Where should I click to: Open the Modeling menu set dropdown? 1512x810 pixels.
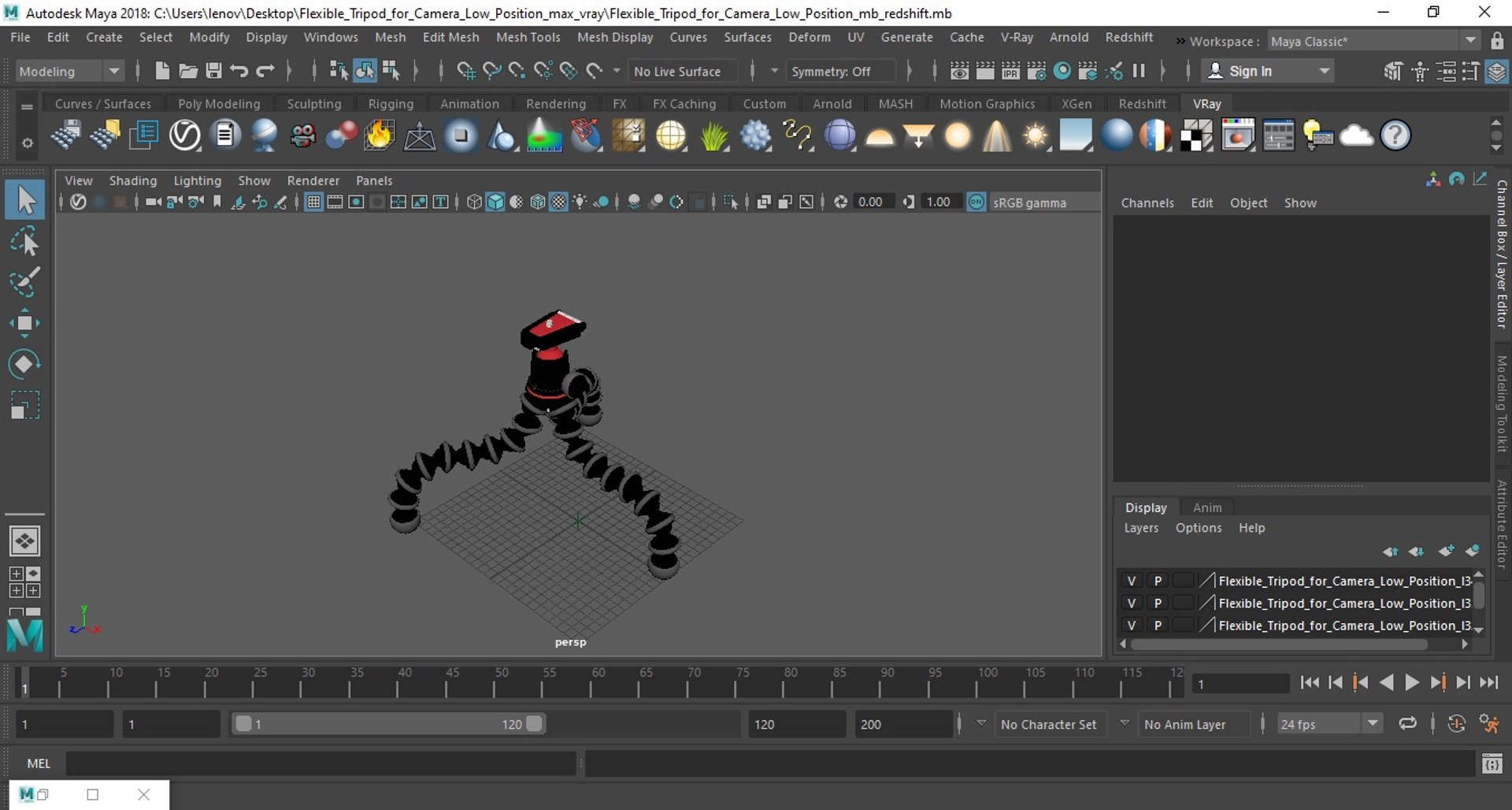(70, 71)
